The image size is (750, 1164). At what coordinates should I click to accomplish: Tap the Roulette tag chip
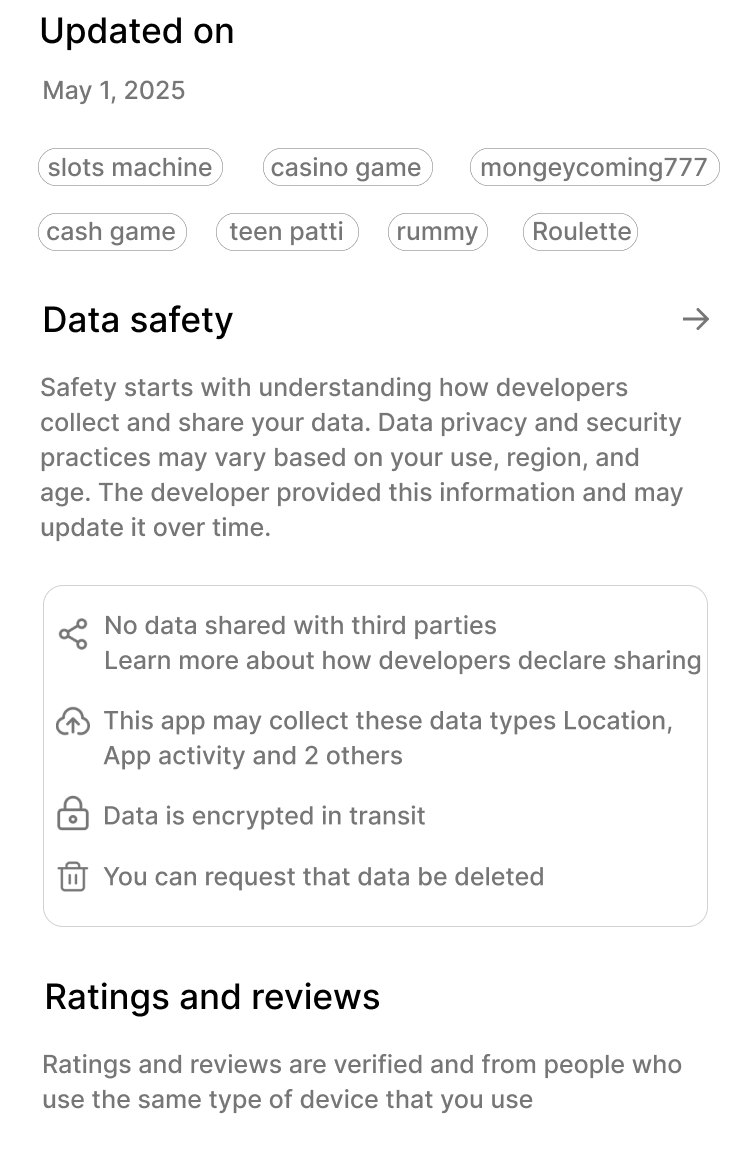click(581, 232)
